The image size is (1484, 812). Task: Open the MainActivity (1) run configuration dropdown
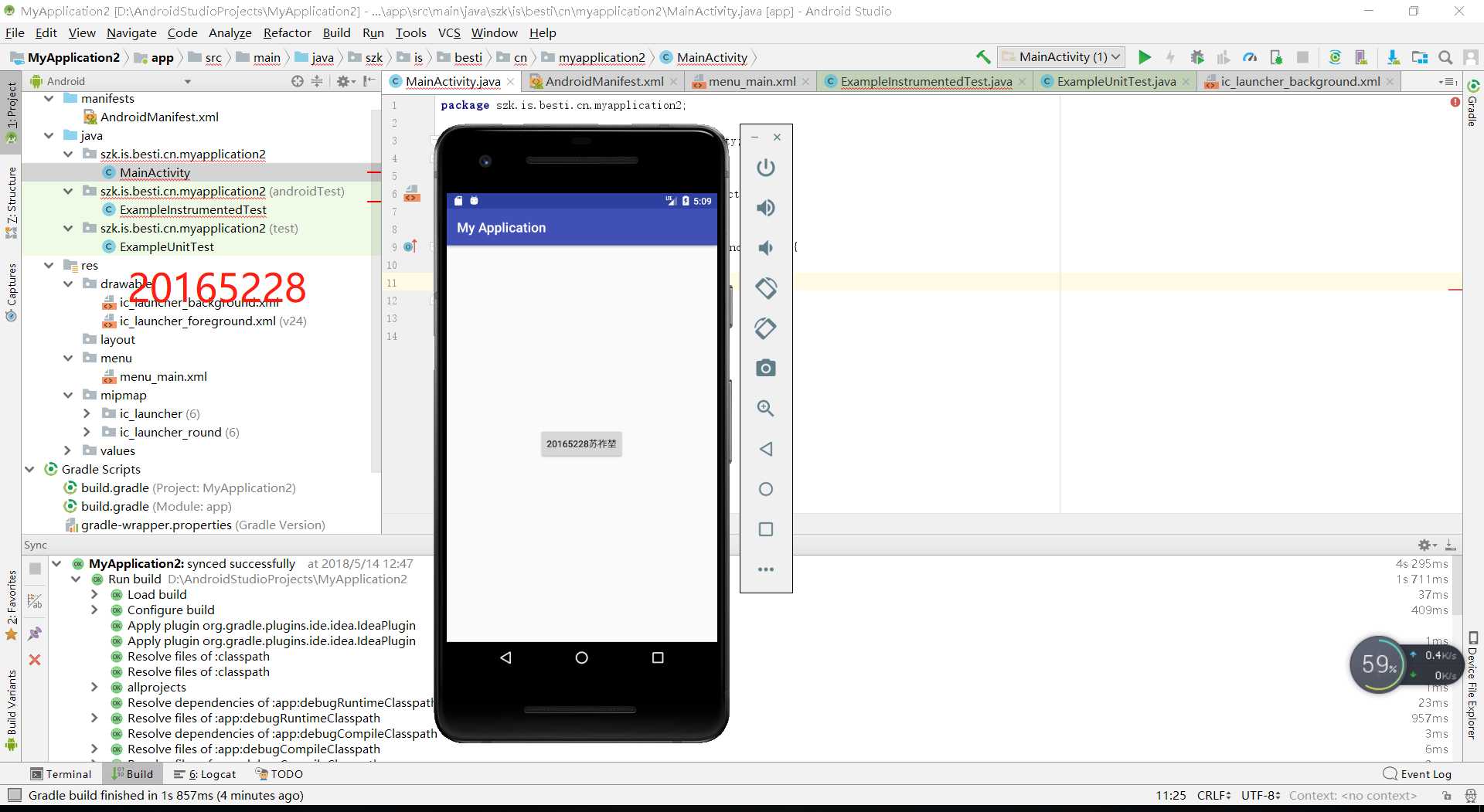tap(1061, 57)
